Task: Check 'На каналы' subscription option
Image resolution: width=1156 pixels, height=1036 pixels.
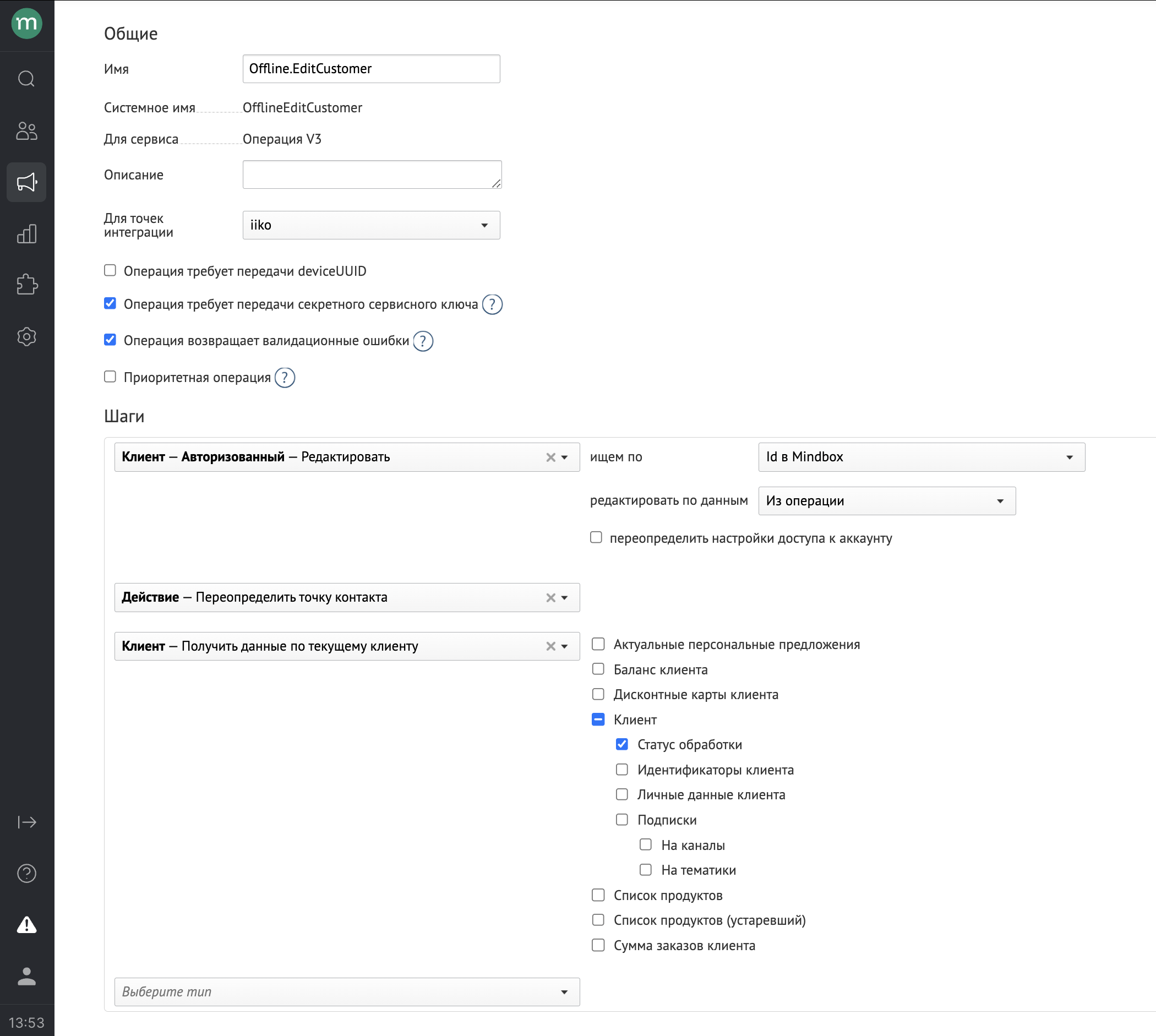Action: pos(646,844)
